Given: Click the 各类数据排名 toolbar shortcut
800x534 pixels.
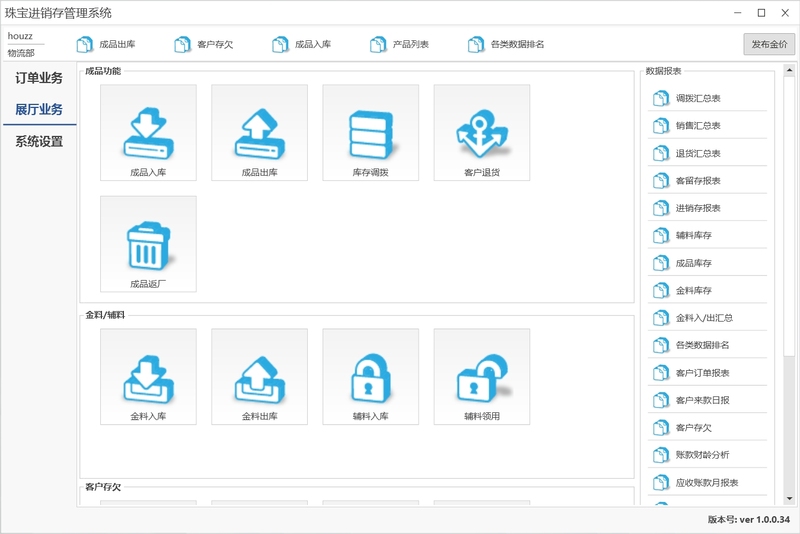Looking at the screenshot, I should pyautogui.click(x=506, y=44).
